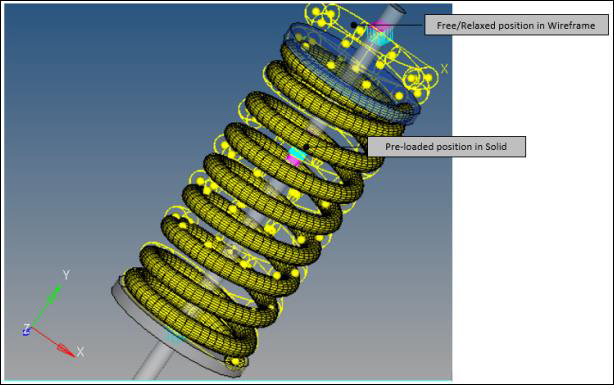Click the blue Z axis marker of triad
This screenshot has width=614, height=385.
pos(26,330)
